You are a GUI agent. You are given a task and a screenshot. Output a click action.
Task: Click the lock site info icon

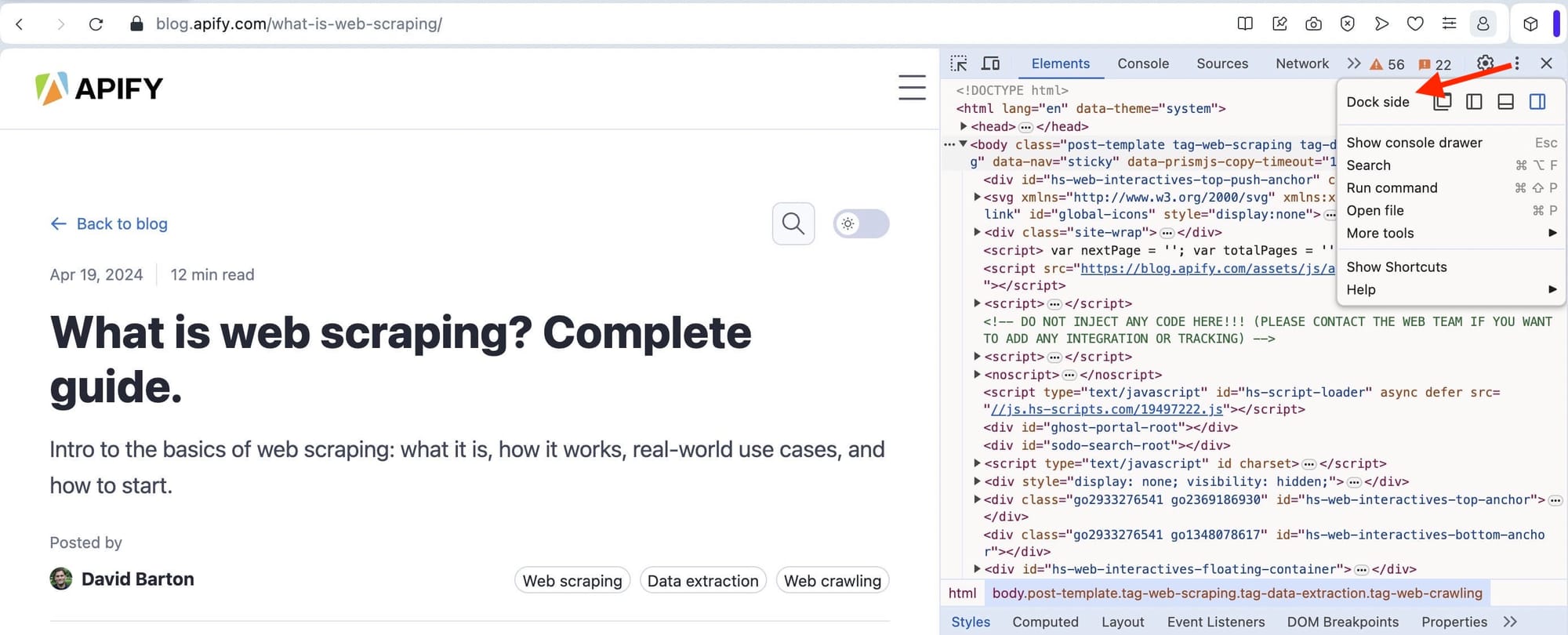(136, 24)
